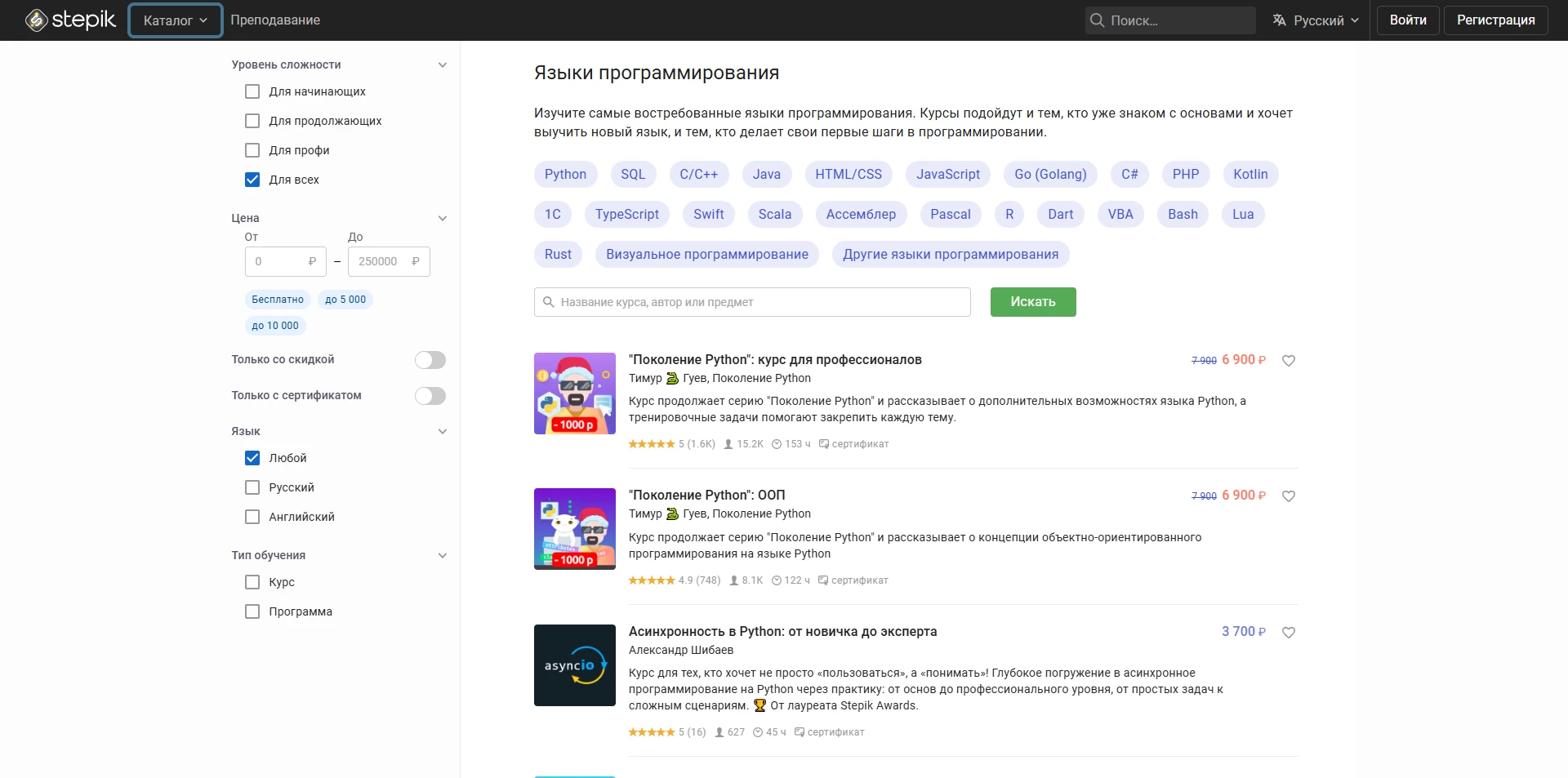Click the star rating of ООП course
This screenshot has height=778, width=1568.
(x=651, y=580)
